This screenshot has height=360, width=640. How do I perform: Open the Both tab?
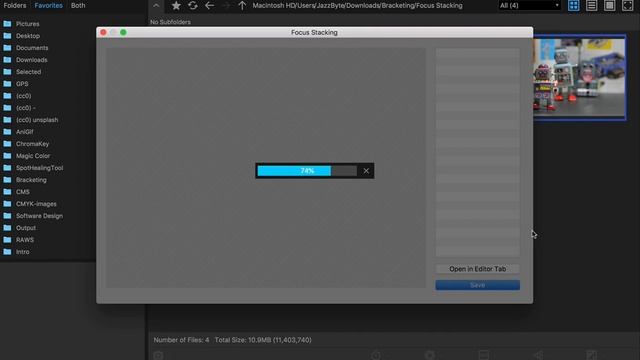(78, 5)
